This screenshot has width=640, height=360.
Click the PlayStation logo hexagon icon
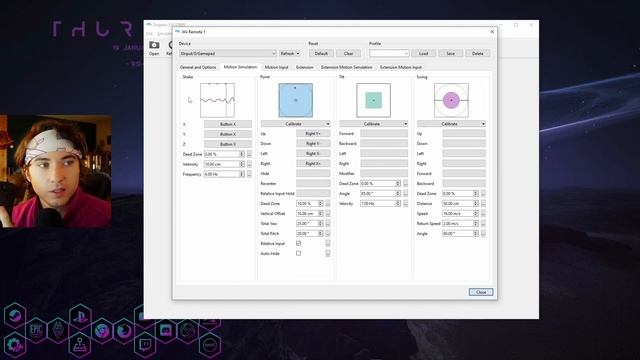click(x=80, y=317)
